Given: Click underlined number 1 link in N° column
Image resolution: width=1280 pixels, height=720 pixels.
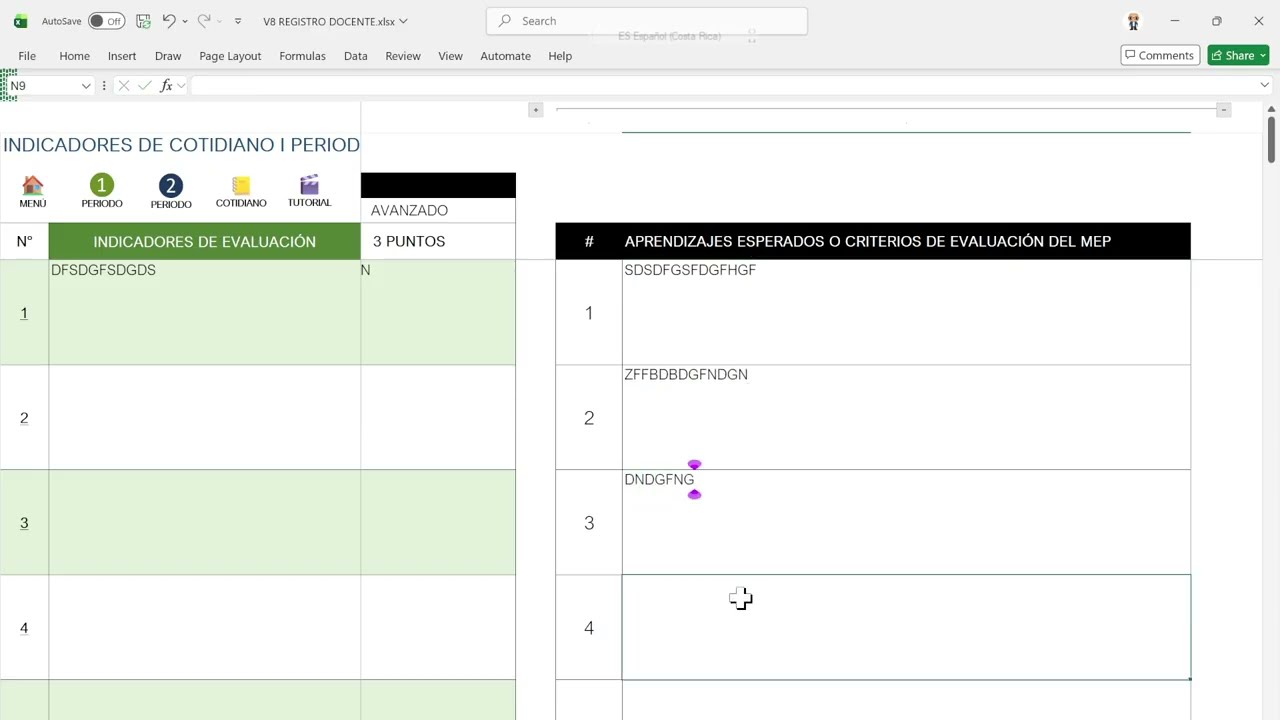Looking at the screenshot, I should pos(24,313).
